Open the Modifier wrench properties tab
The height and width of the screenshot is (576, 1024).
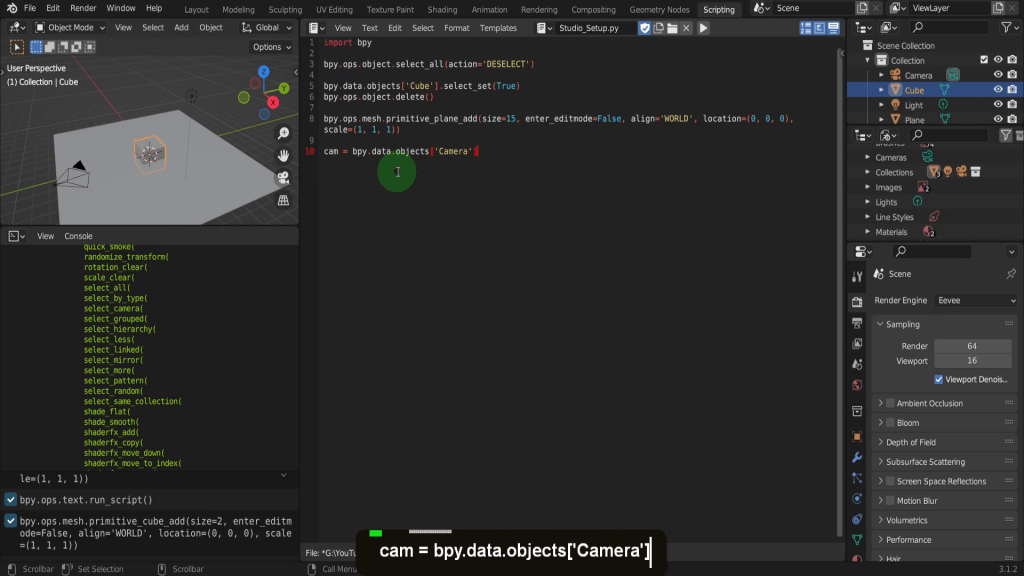point(857,457)
